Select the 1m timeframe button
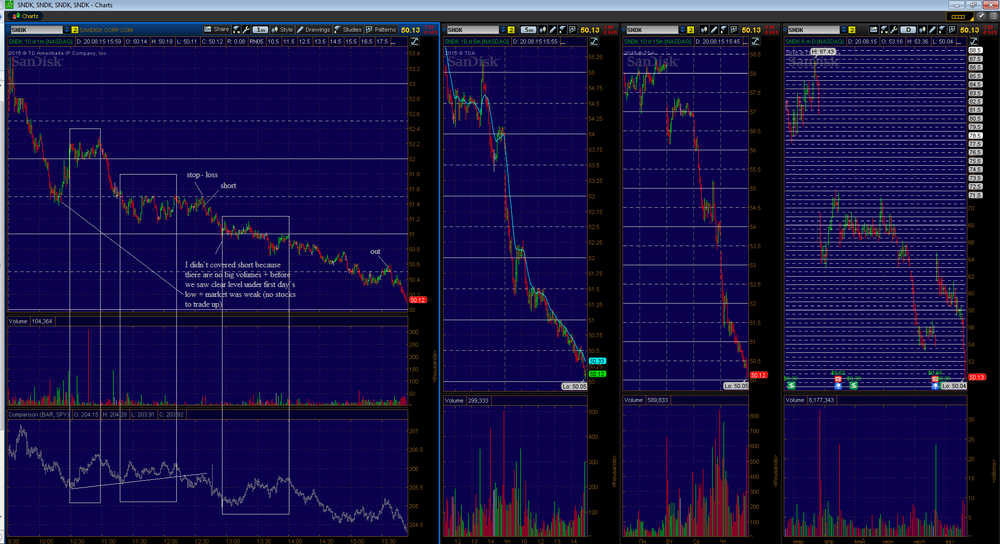 coord(260,29)
